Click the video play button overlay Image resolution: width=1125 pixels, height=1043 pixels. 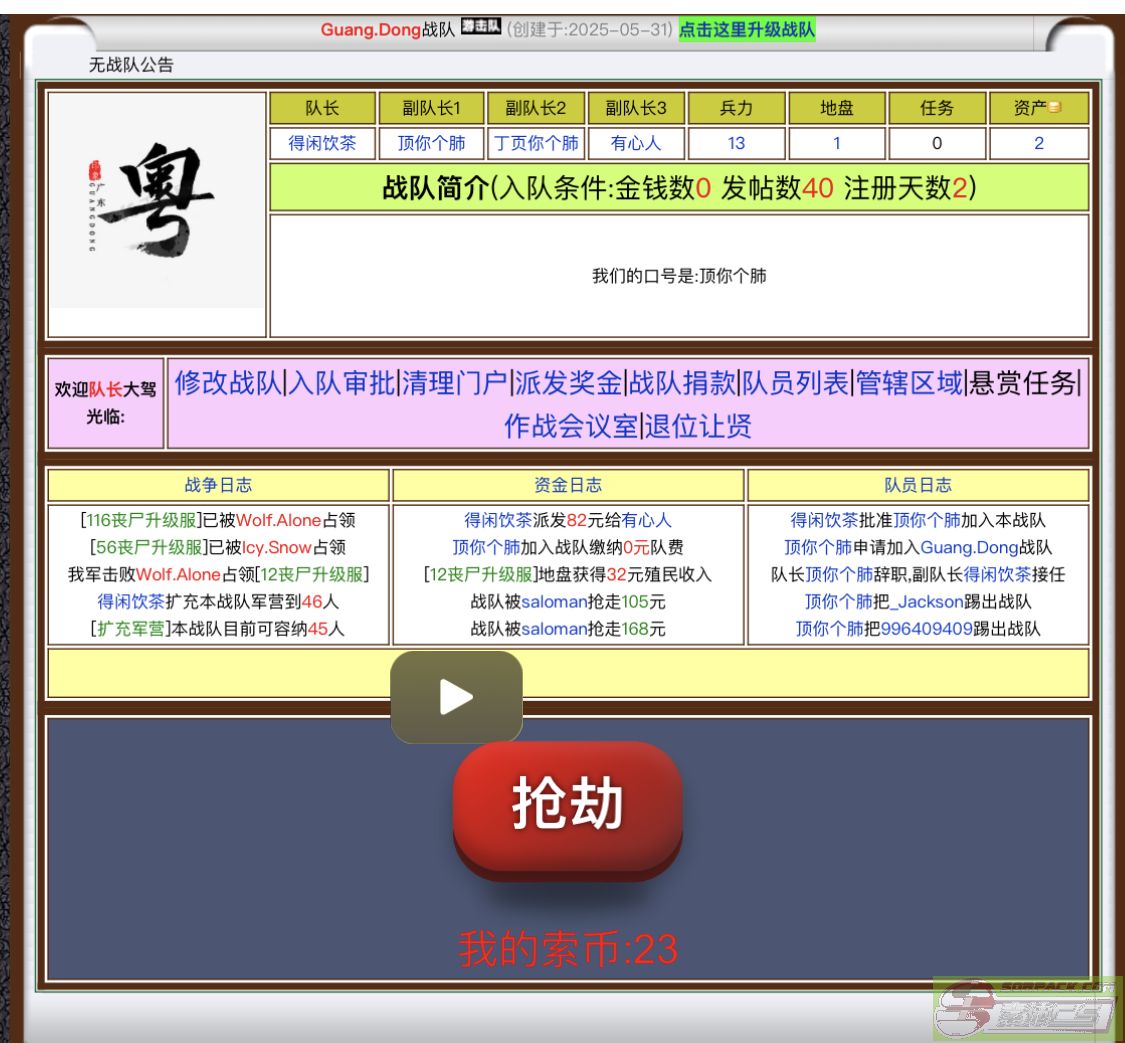(456, 697)
